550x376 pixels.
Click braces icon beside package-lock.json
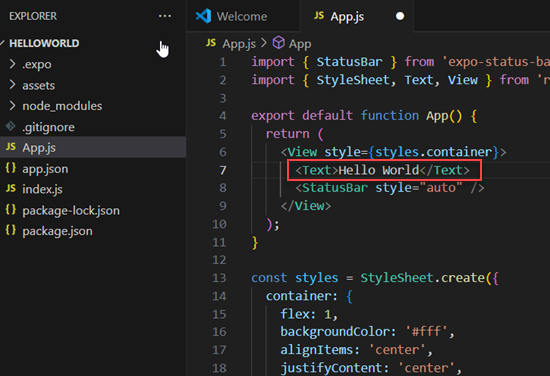(11, 210)
